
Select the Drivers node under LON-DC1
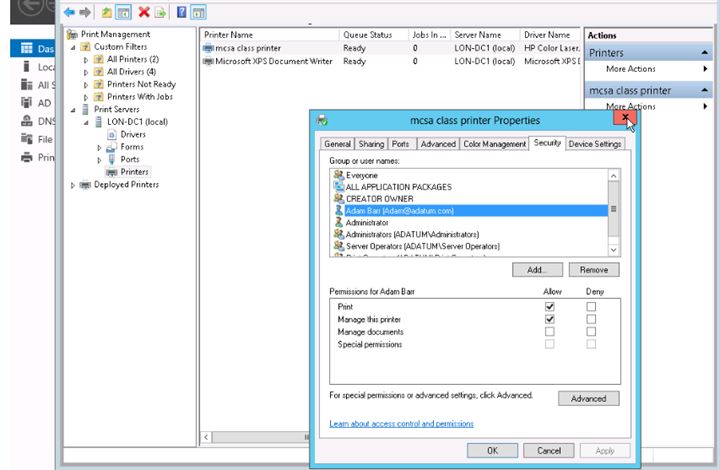[x=132, y=134]
